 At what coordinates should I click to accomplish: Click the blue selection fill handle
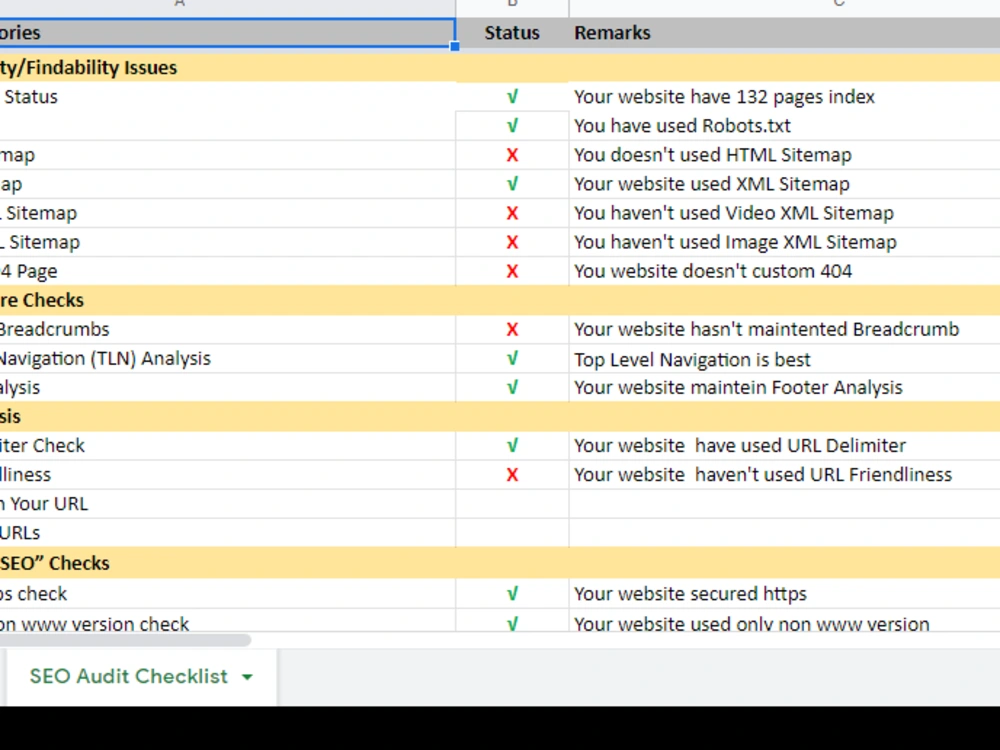[x=455, y=47]
